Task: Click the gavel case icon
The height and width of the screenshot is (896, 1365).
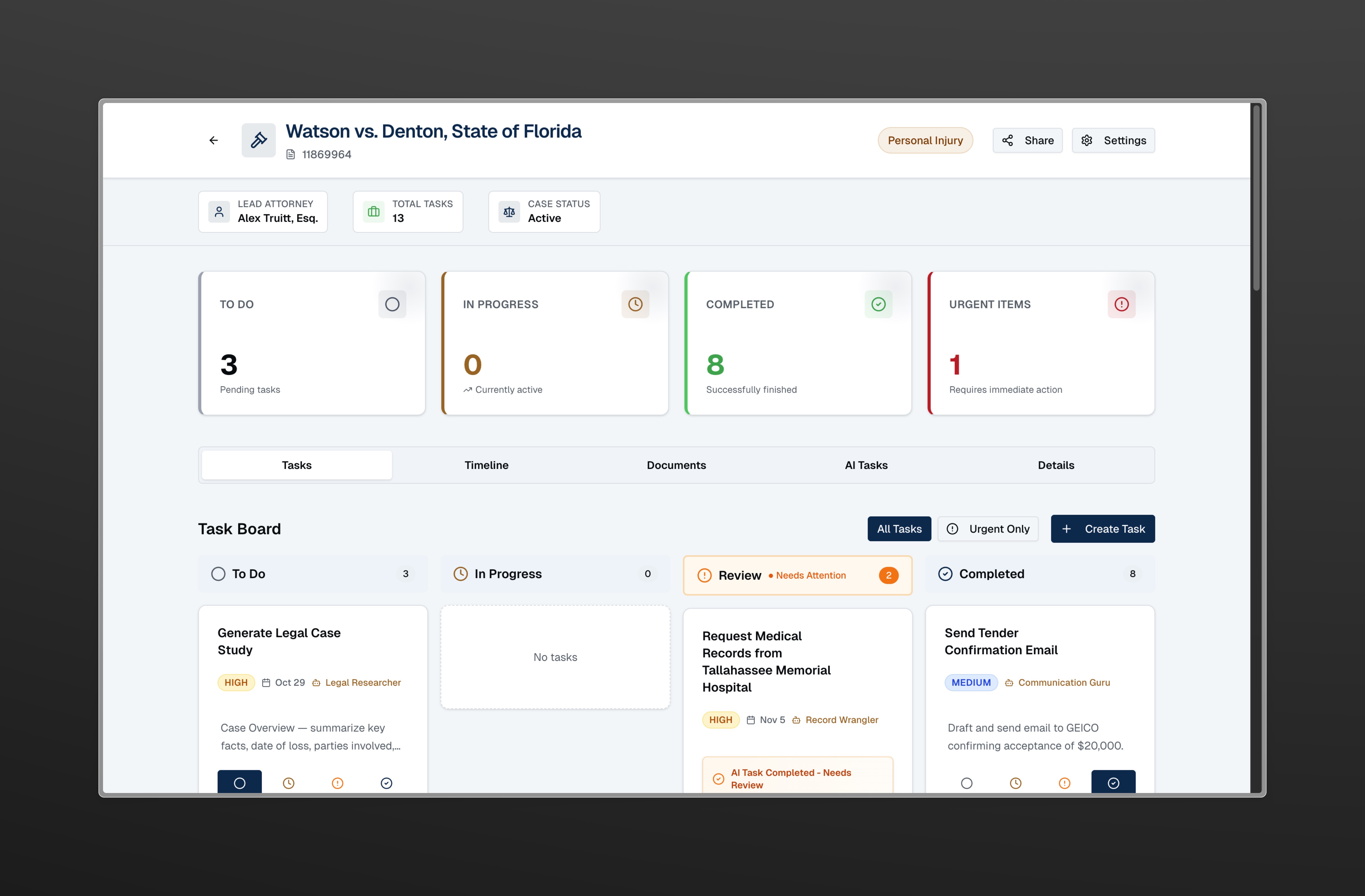Action: click(x=259, y=140)
